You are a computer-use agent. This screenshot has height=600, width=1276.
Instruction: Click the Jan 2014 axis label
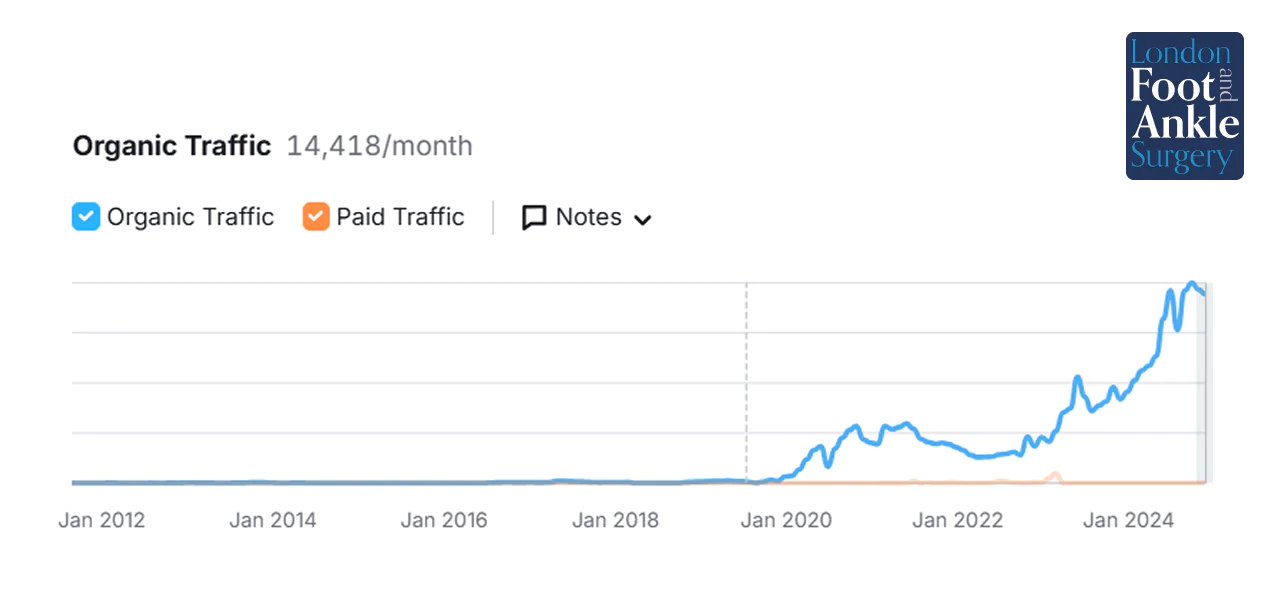[273, 520]
